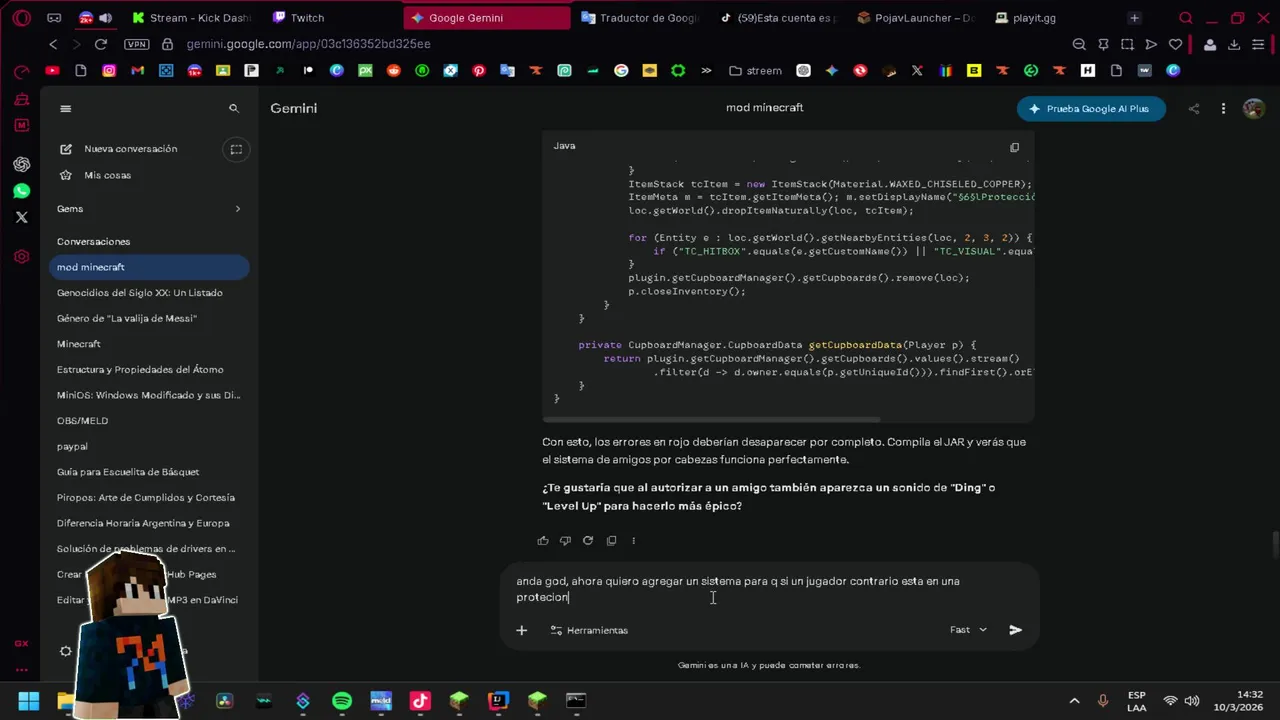The width and height of the screenshot is (1280, 720).
Task: Click the horizontal scrollbar of the code block
Action: pyautogui.click(x=712, y=419)
